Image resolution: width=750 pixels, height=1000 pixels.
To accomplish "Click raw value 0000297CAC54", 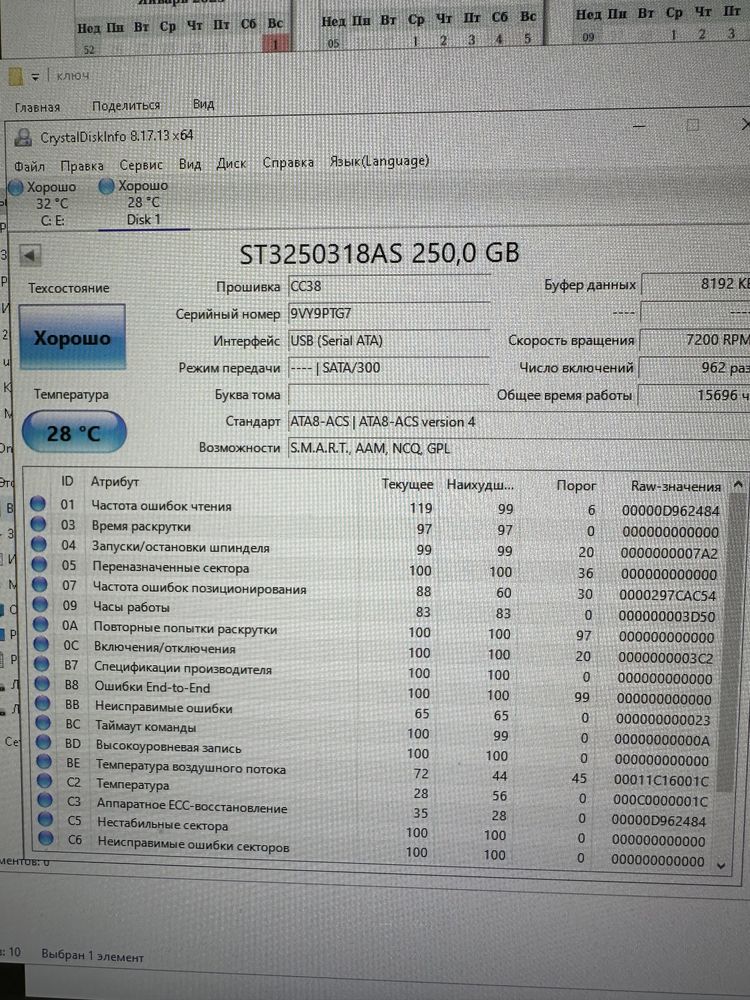I will (x=667, y=595).
